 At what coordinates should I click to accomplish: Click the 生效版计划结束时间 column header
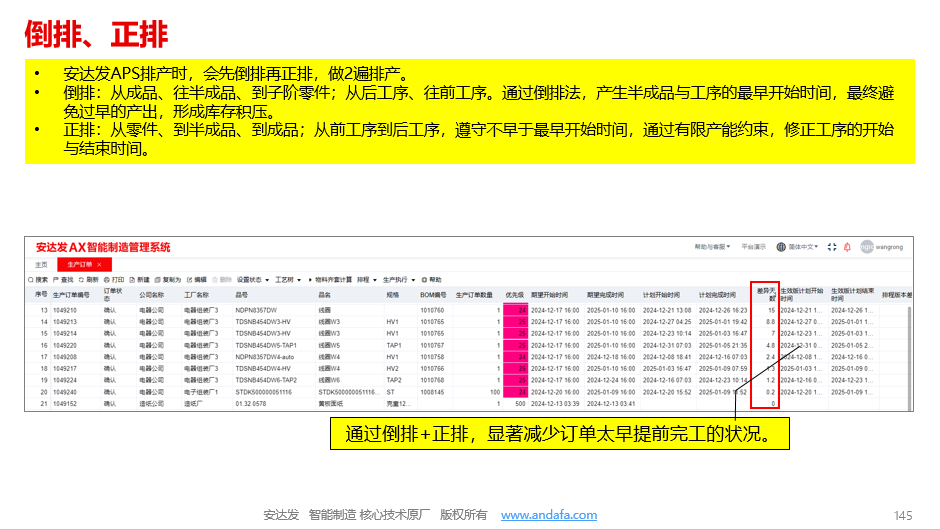coord(852,295)
